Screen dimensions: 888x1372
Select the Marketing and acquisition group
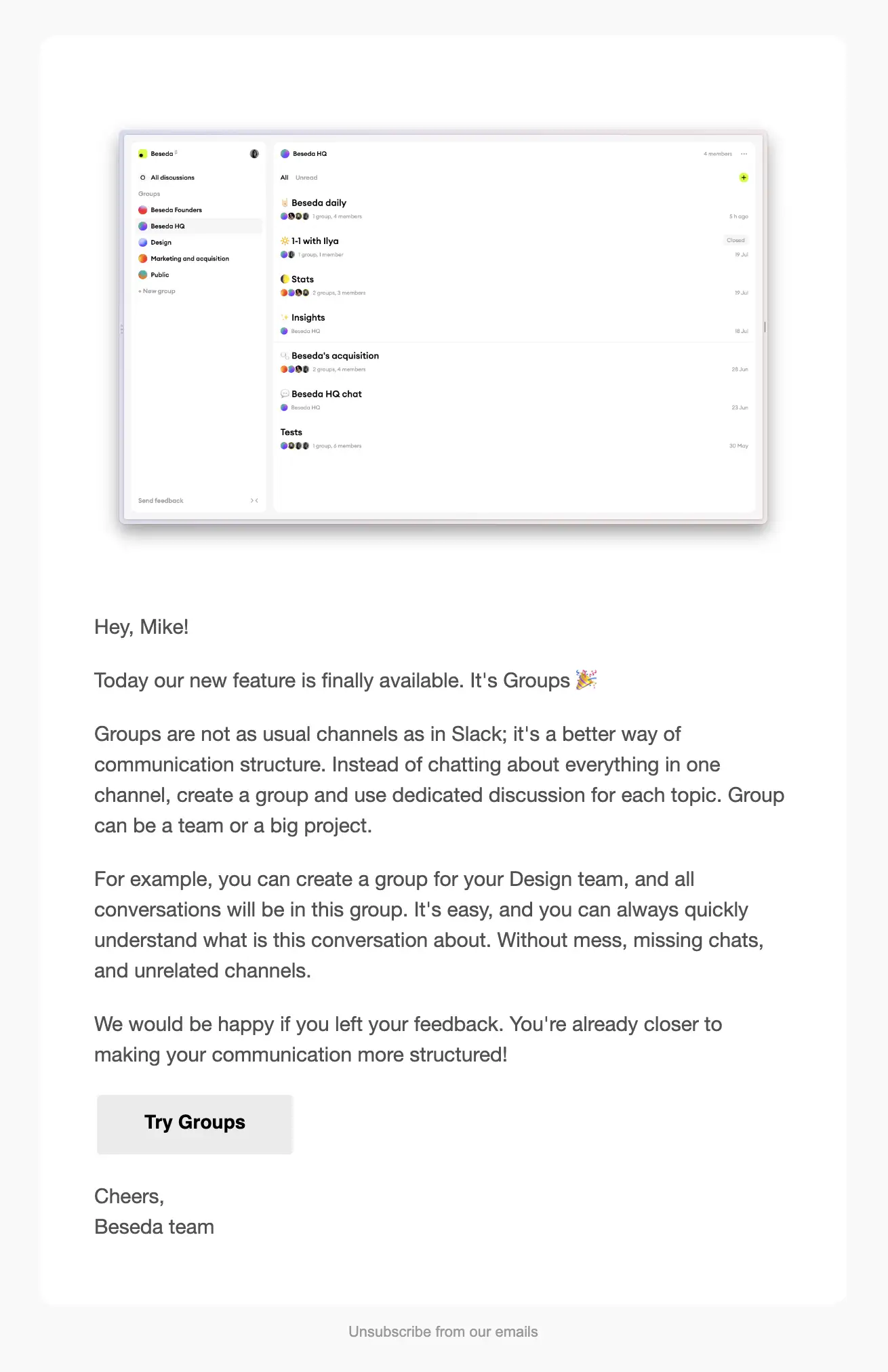point(190,258)
